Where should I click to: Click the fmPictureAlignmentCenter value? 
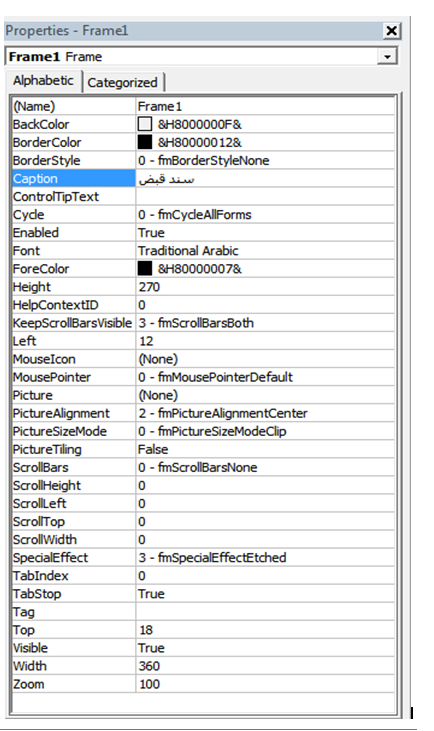223,413
